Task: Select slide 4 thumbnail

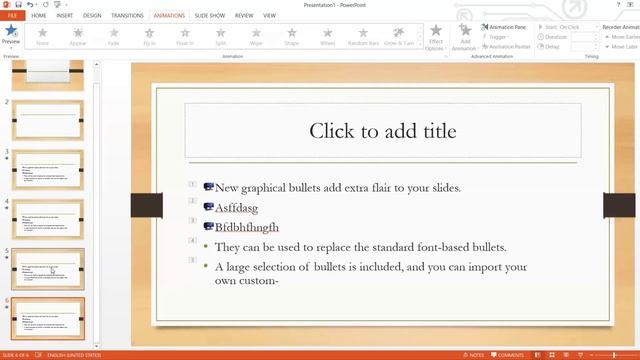Action: pos(48,219)
